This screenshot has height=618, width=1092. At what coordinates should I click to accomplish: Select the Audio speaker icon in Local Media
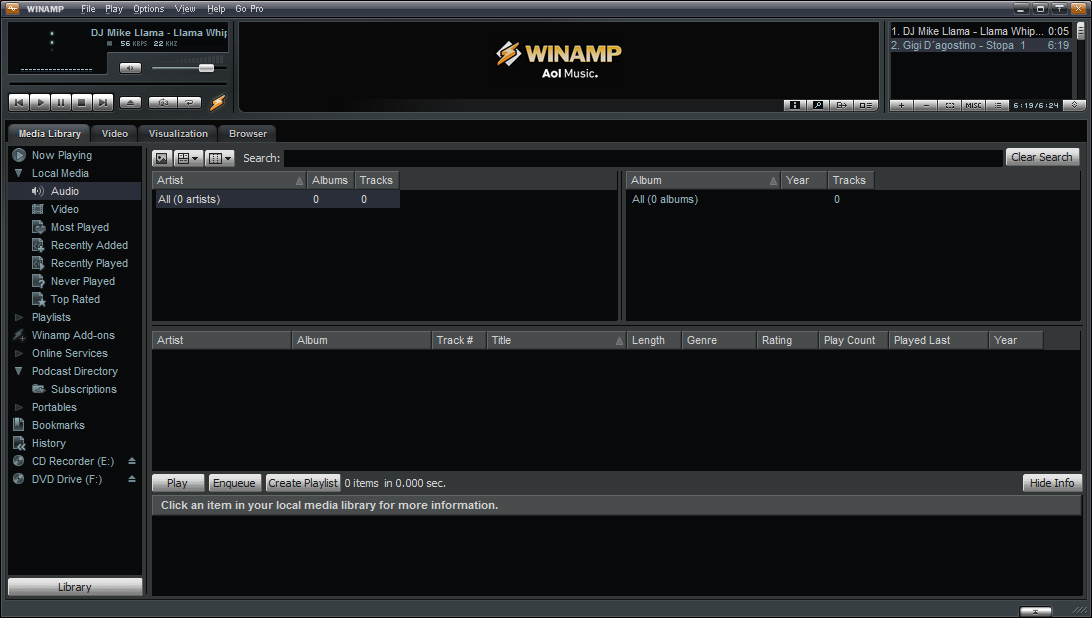38,191
